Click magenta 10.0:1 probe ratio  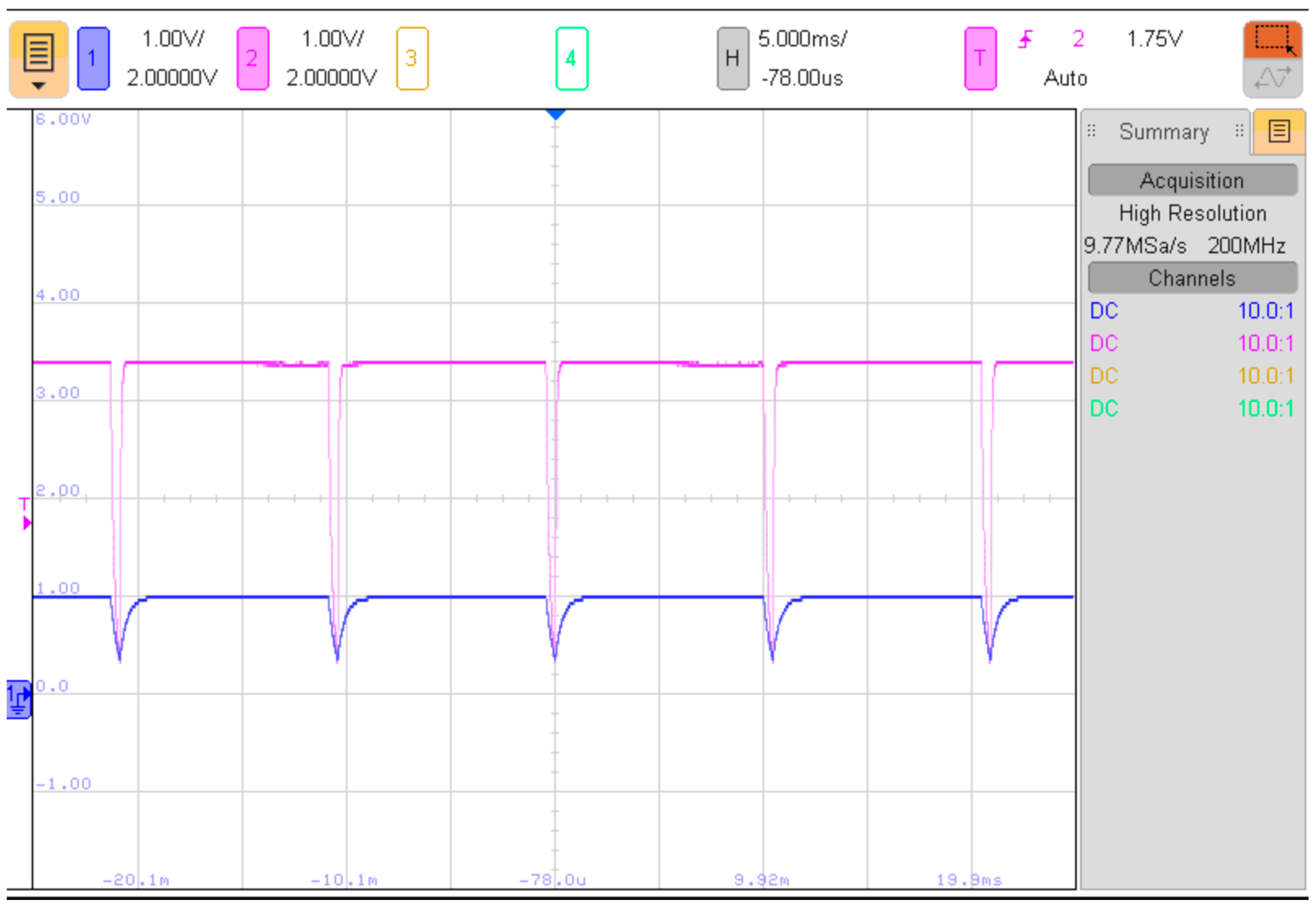1265,344
